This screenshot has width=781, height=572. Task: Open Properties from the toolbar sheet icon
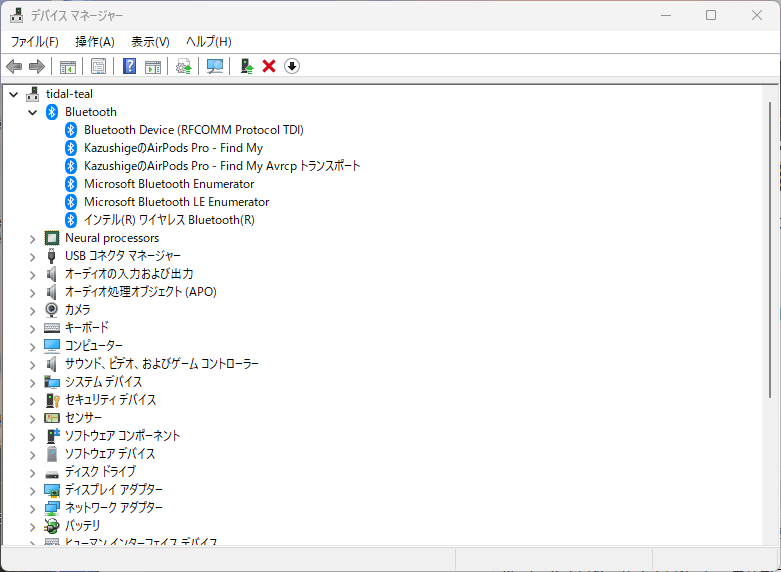click(98, 66)
